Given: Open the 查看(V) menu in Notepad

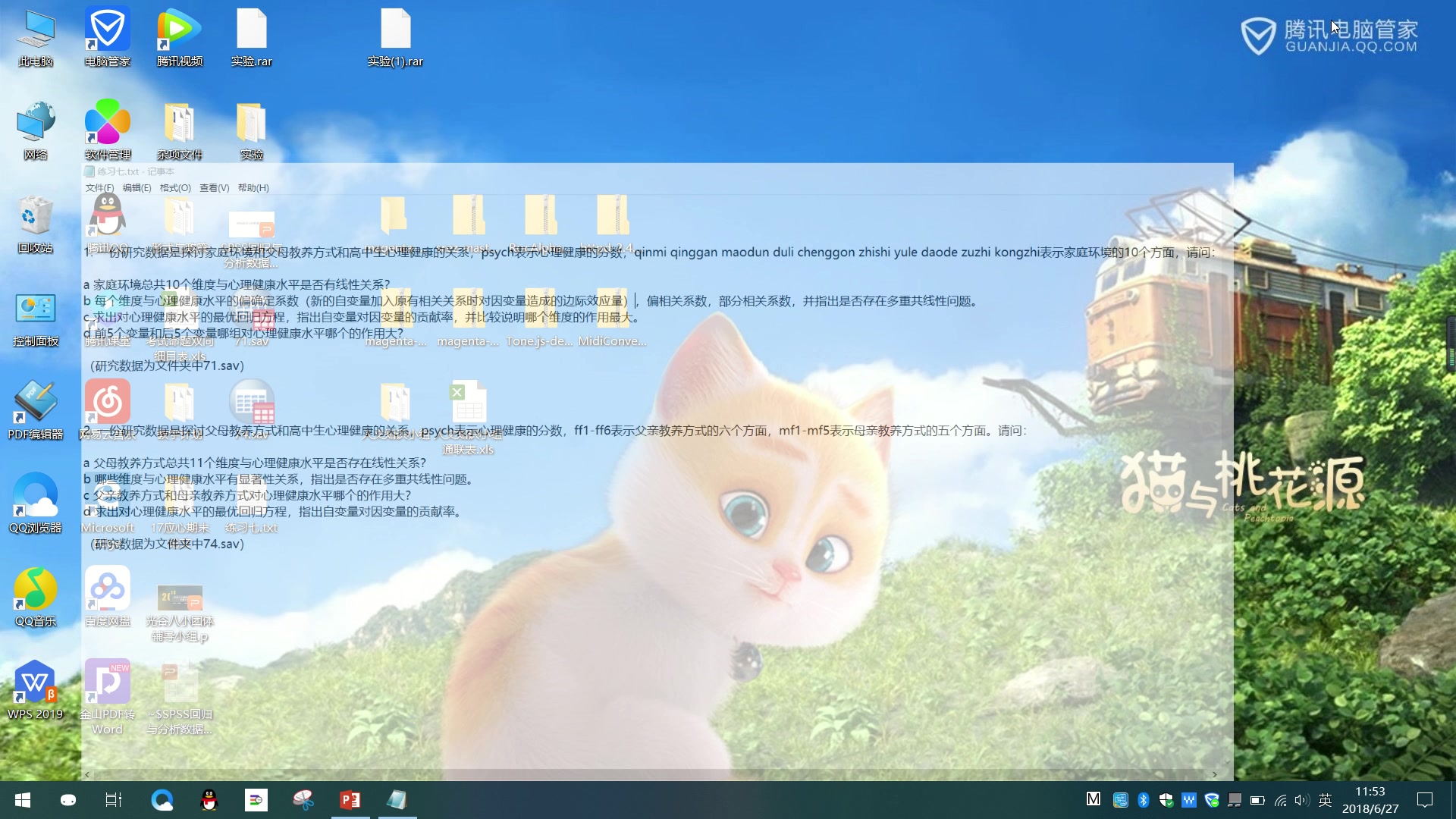Looking at the screenshot, I should click(x=215, y=188).
